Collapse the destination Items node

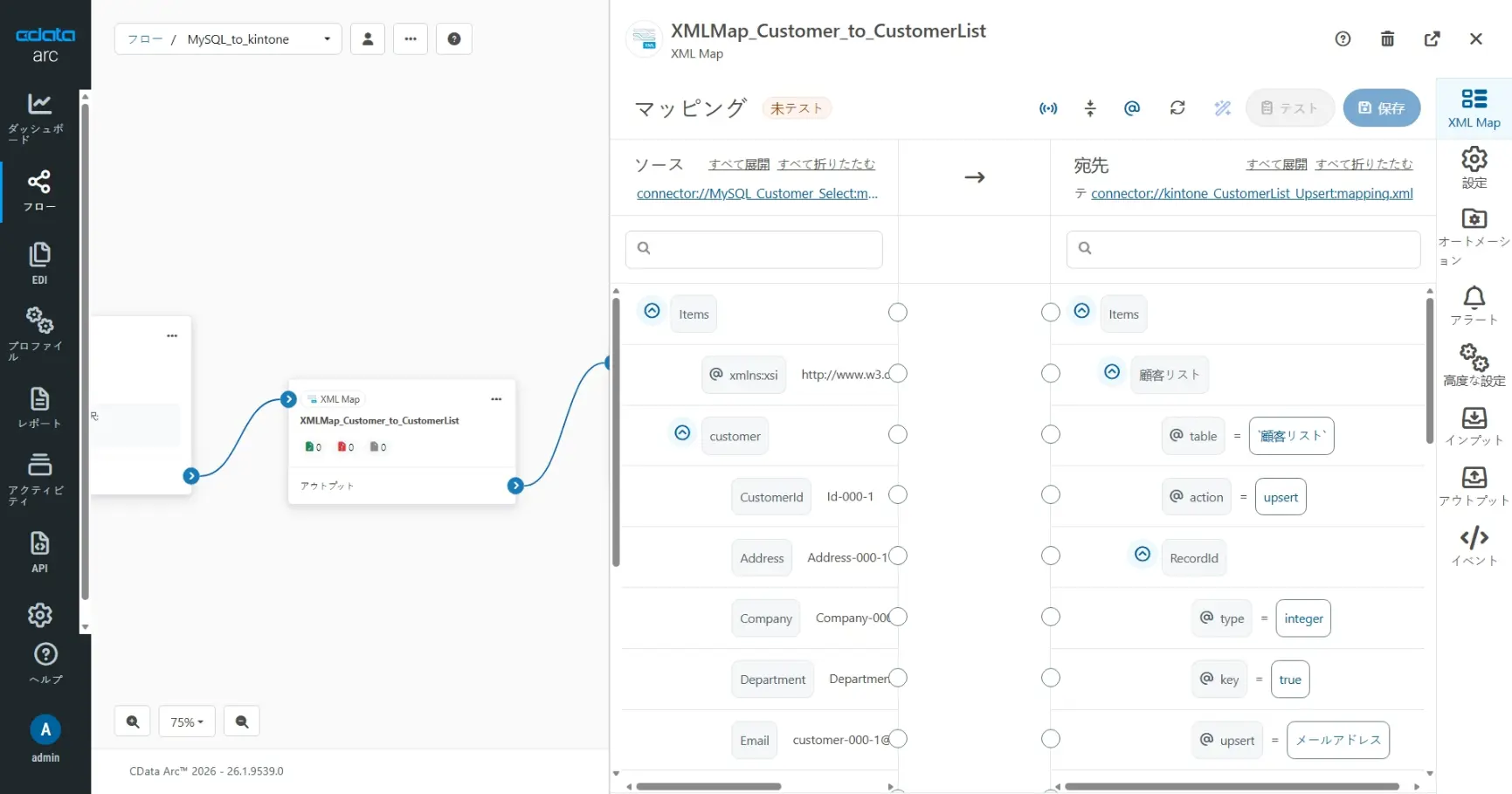tap(1081, 311)
